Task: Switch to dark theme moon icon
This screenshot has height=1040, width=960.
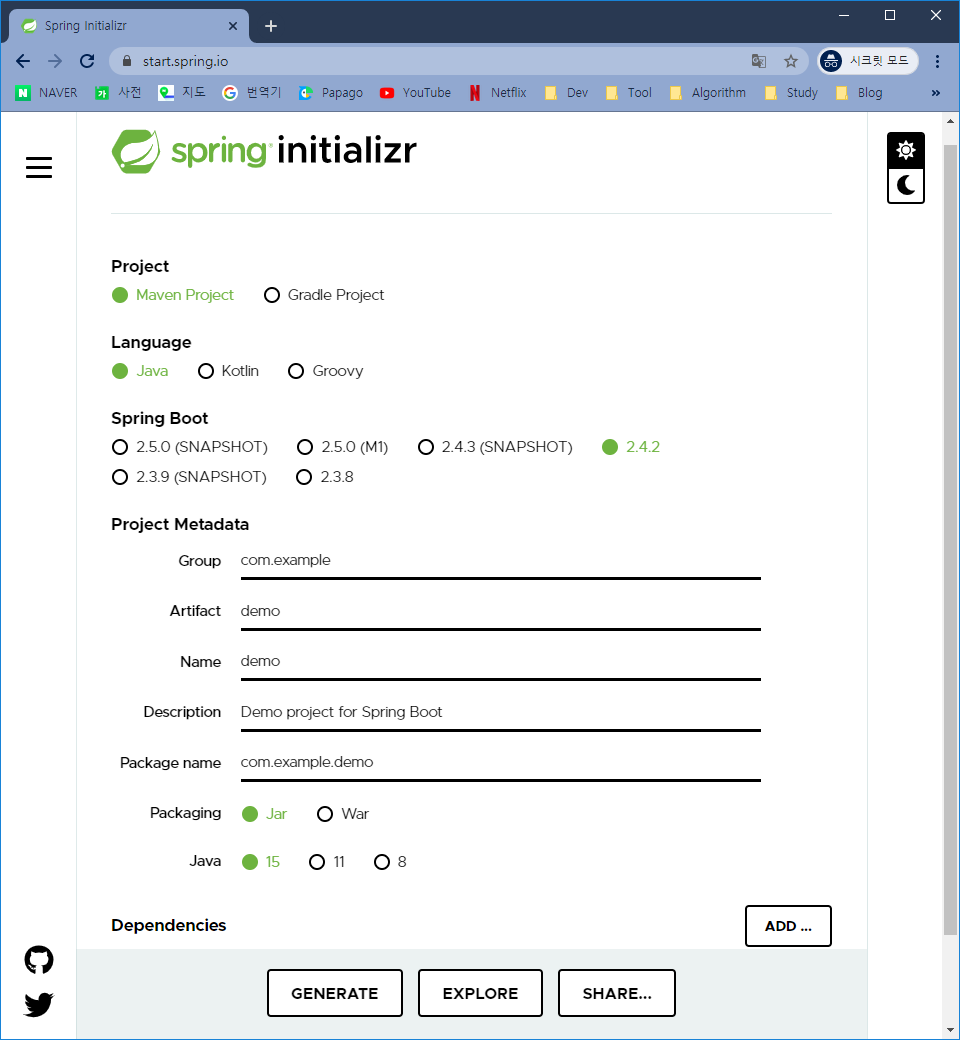Action: pos(906,185)
